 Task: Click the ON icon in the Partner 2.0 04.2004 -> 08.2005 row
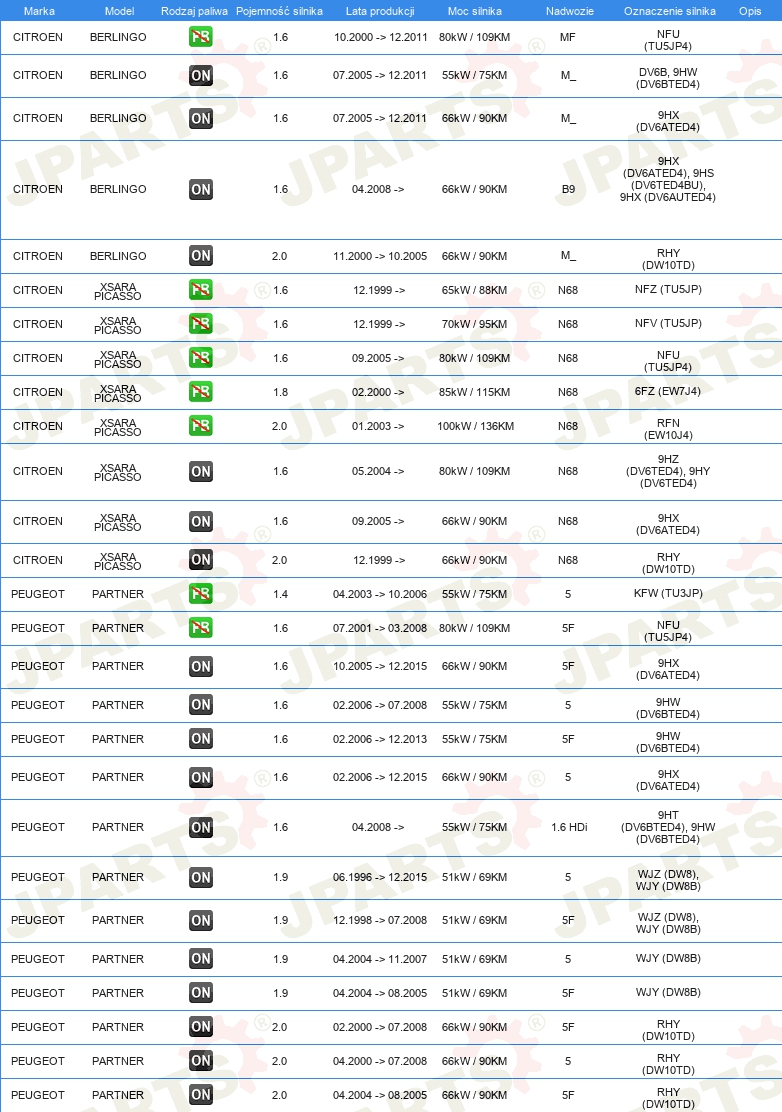click(x=201, y=1095)
